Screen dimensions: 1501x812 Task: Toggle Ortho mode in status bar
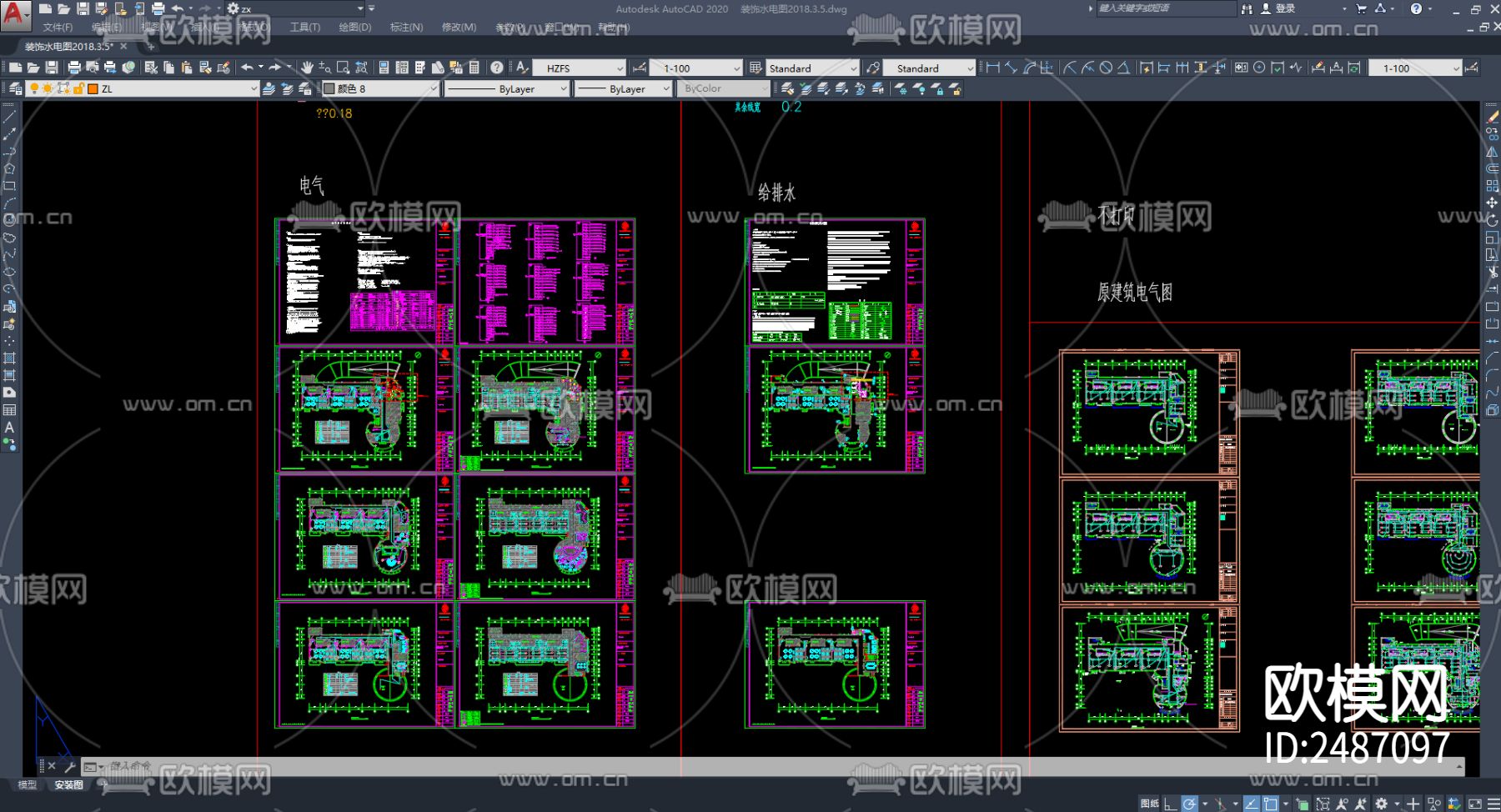point(1172,804)
